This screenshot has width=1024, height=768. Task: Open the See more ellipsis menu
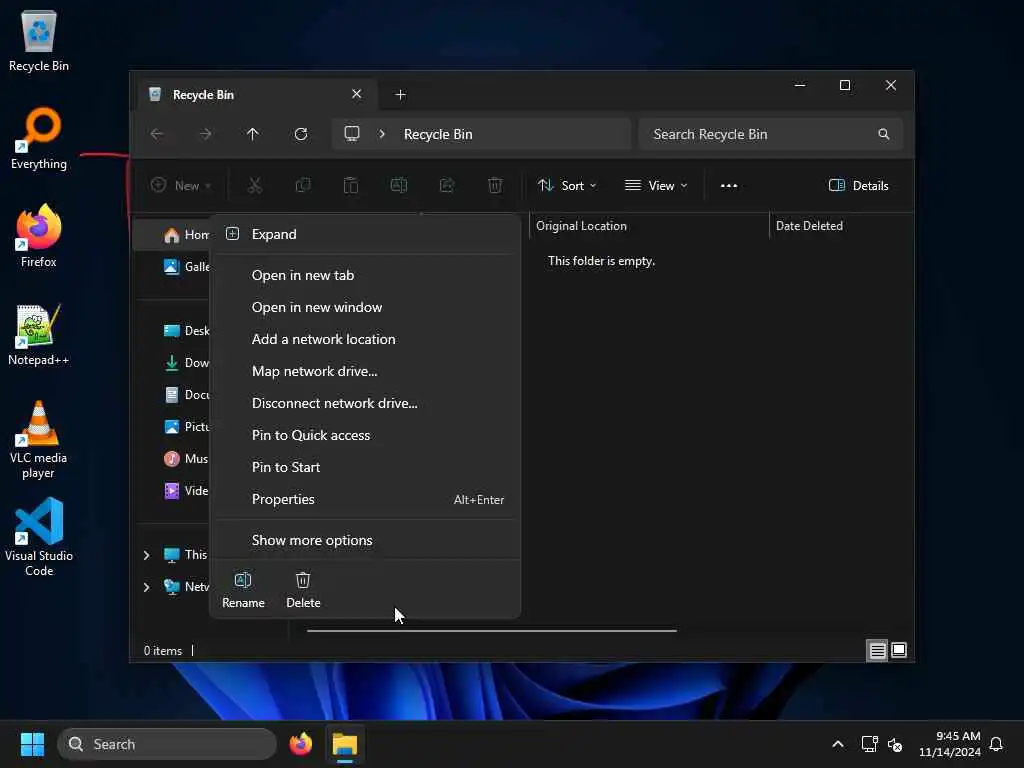click(729, 185)
